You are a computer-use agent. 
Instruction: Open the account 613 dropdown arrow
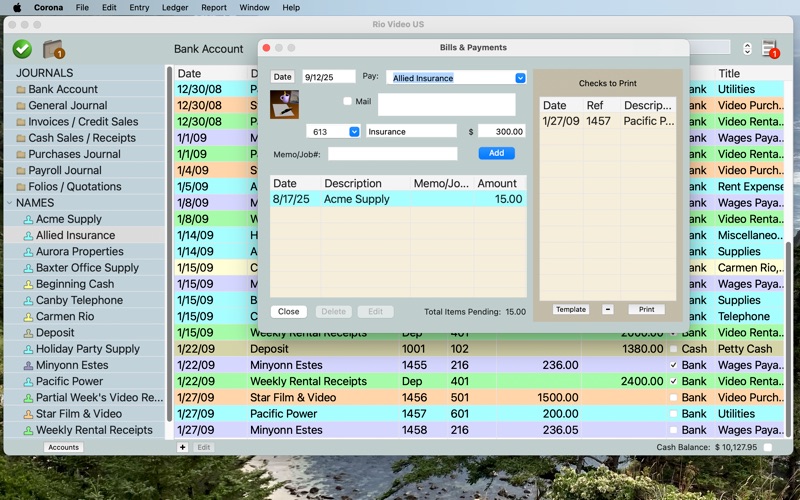point(354,132)
